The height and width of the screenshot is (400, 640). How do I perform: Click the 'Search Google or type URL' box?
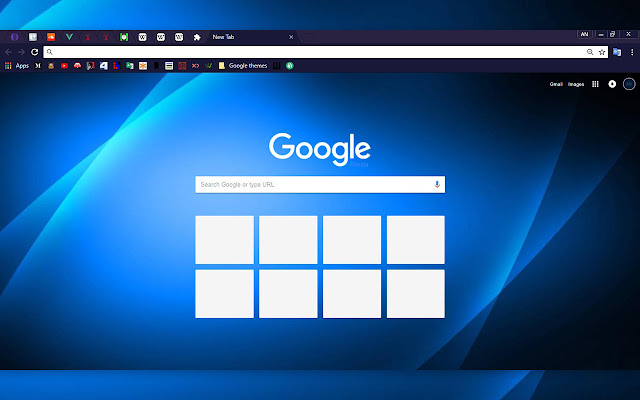click(320, 184)
